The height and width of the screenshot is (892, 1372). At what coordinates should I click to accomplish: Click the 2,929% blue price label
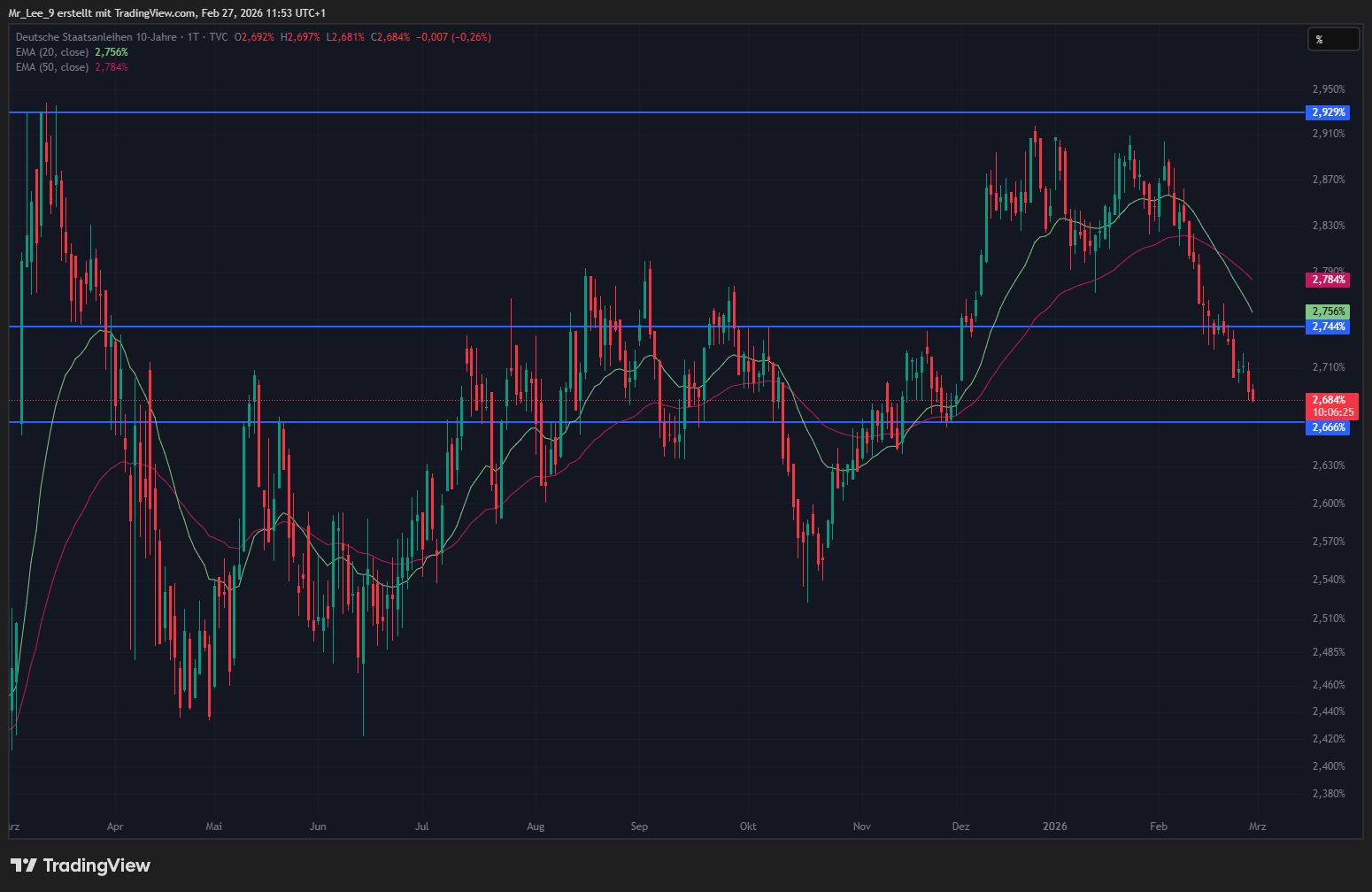pyautogui.click(x=1328, y=112)
